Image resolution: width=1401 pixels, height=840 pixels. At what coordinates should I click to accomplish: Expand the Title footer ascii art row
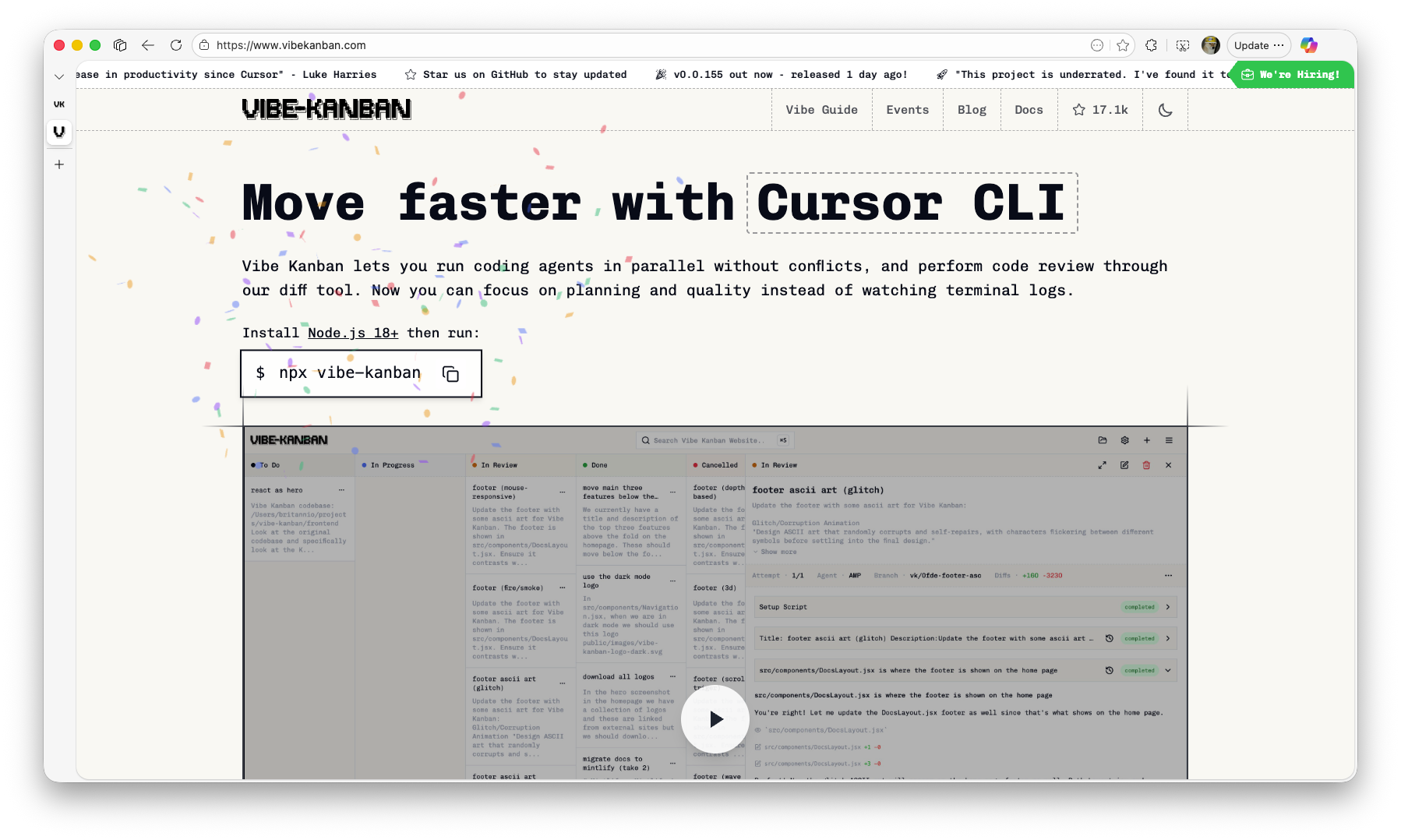click(1167, 638)
